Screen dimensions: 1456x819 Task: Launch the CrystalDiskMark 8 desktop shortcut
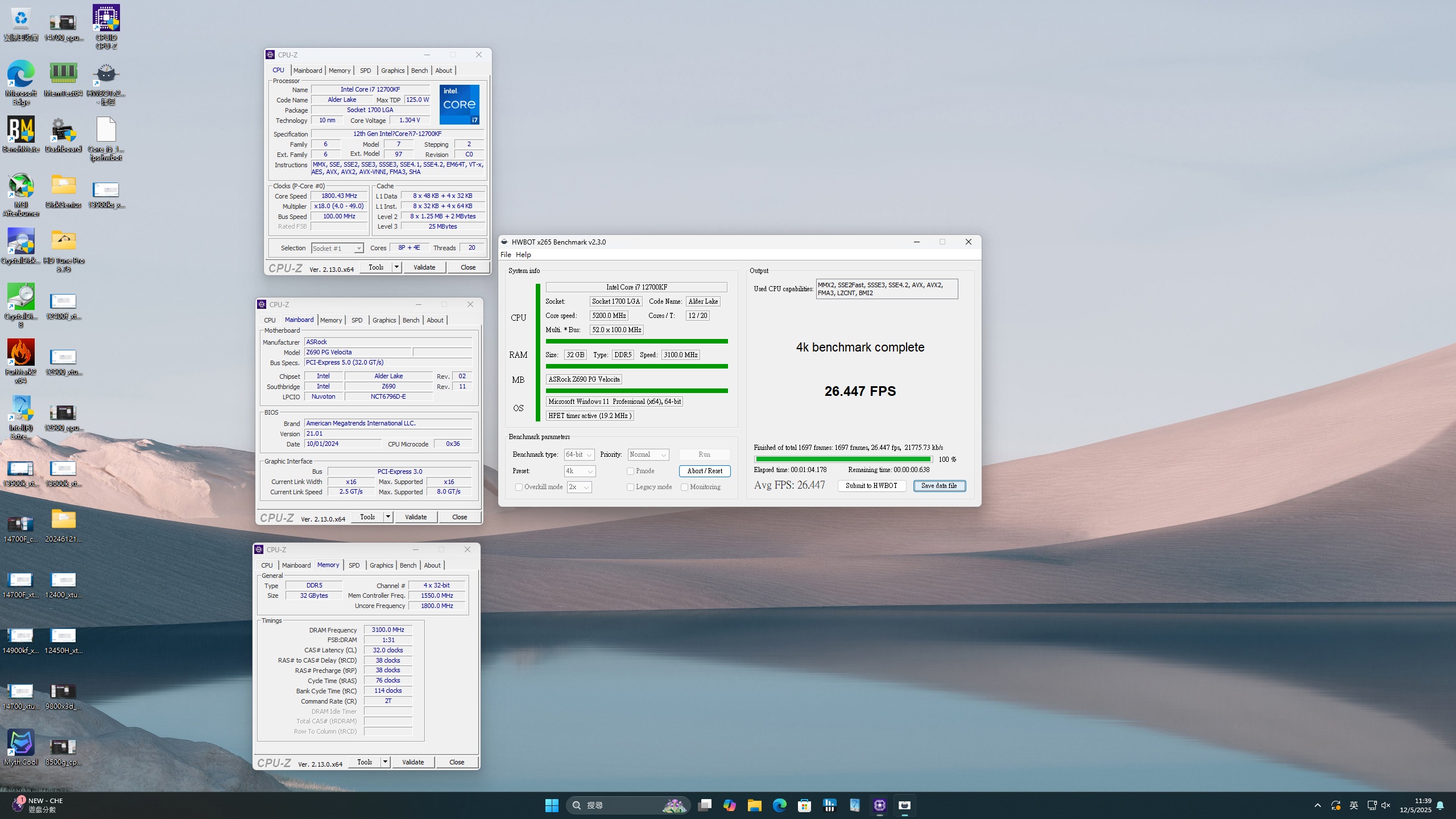click(21, 305)
